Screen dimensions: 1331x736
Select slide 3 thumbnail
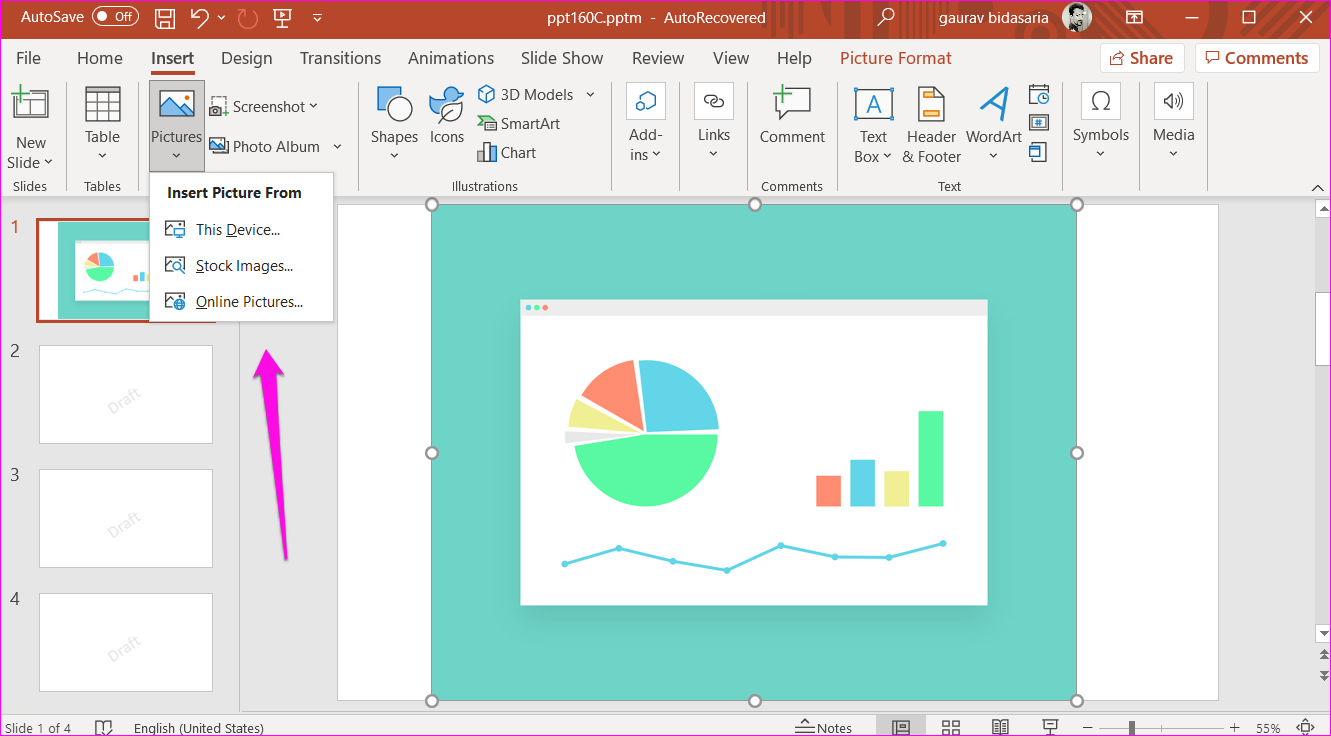pos(126,518)
